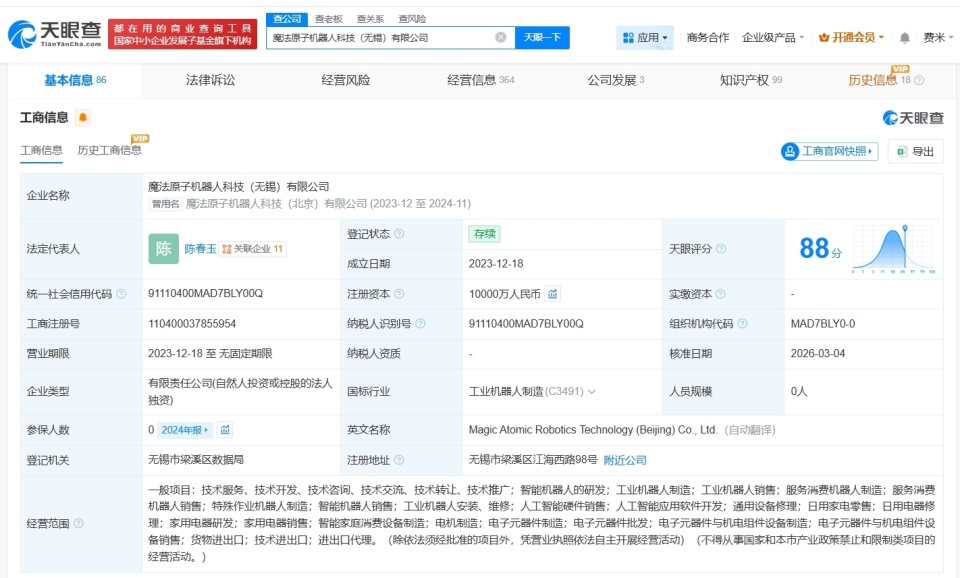This screenshot has width=960, height=578.
Task: Expand 工业机器人制造(C3491) industry chevron
Action: 594,390
